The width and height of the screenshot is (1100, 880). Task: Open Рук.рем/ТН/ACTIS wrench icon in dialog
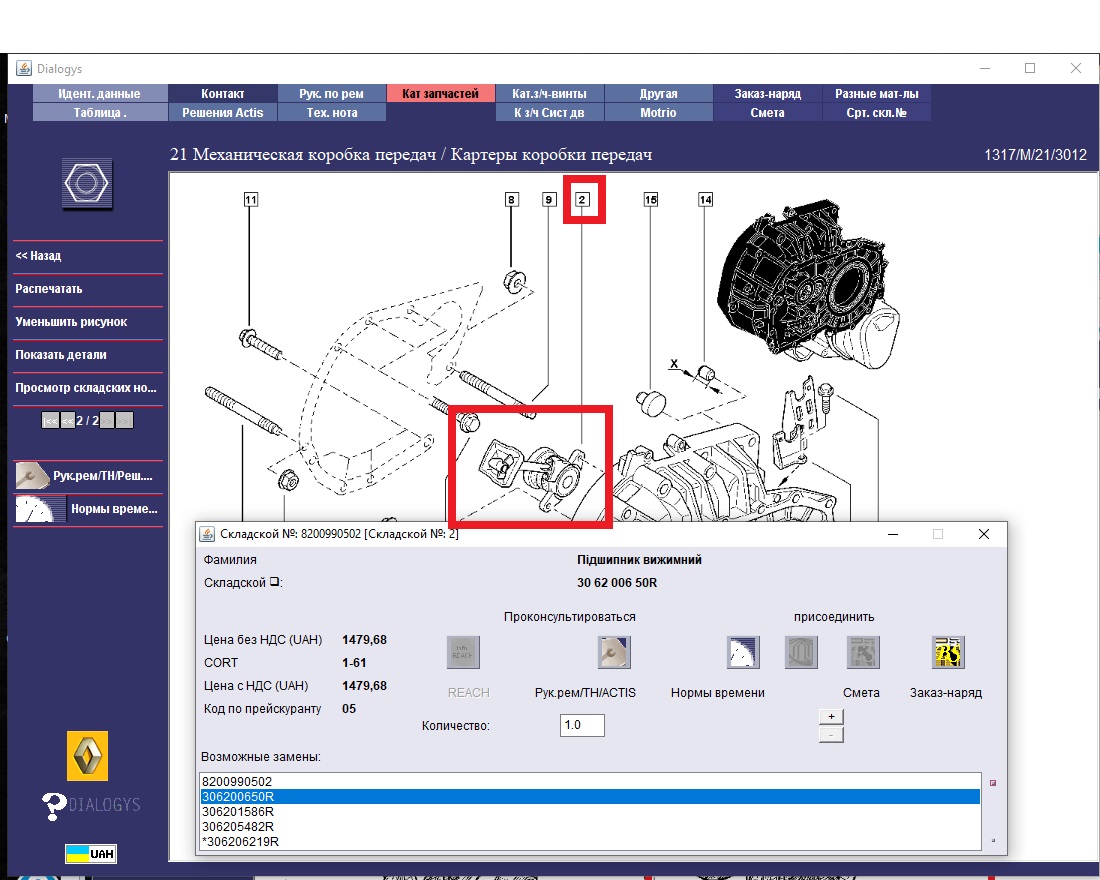click(x=614, y=652)
